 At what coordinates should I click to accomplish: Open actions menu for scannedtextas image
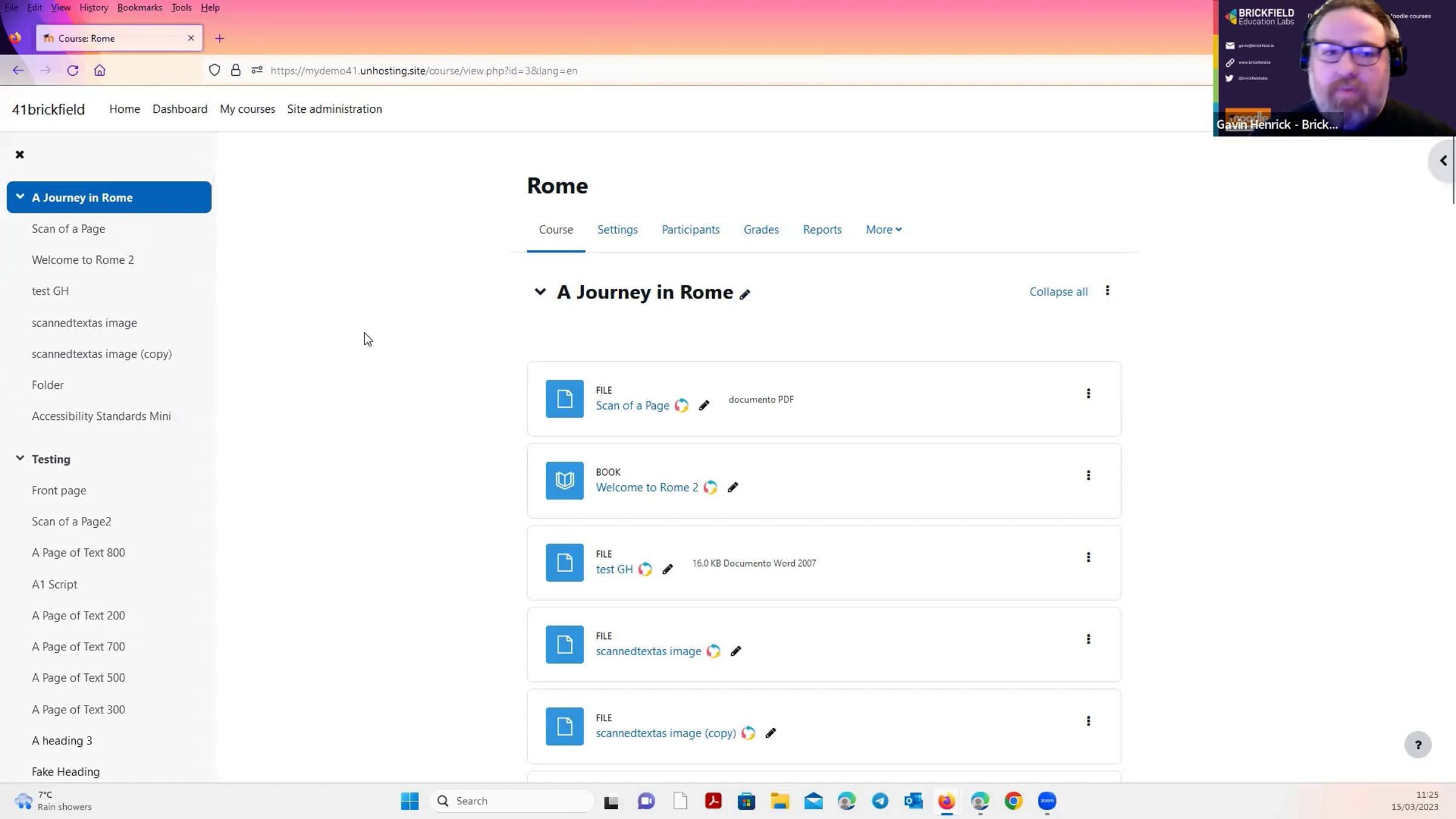(x=1088, y=639)
